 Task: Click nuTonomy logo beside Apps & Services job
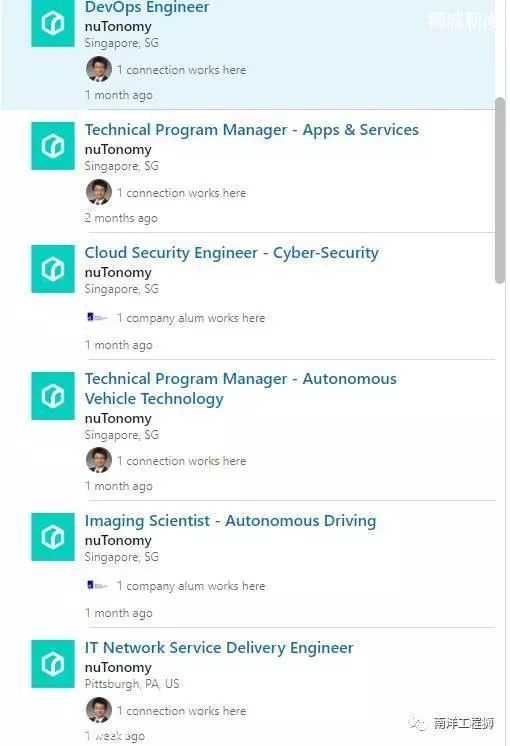point(53,146)
